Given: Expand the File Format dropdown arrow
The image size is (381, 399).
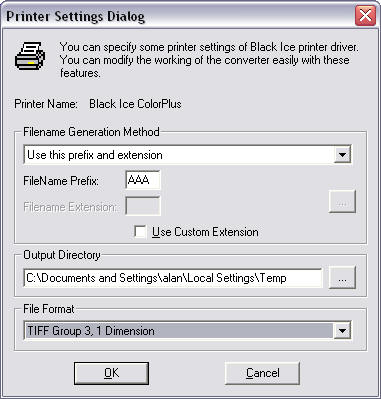Looking at the screenshot, I should (x=342, y=331).
